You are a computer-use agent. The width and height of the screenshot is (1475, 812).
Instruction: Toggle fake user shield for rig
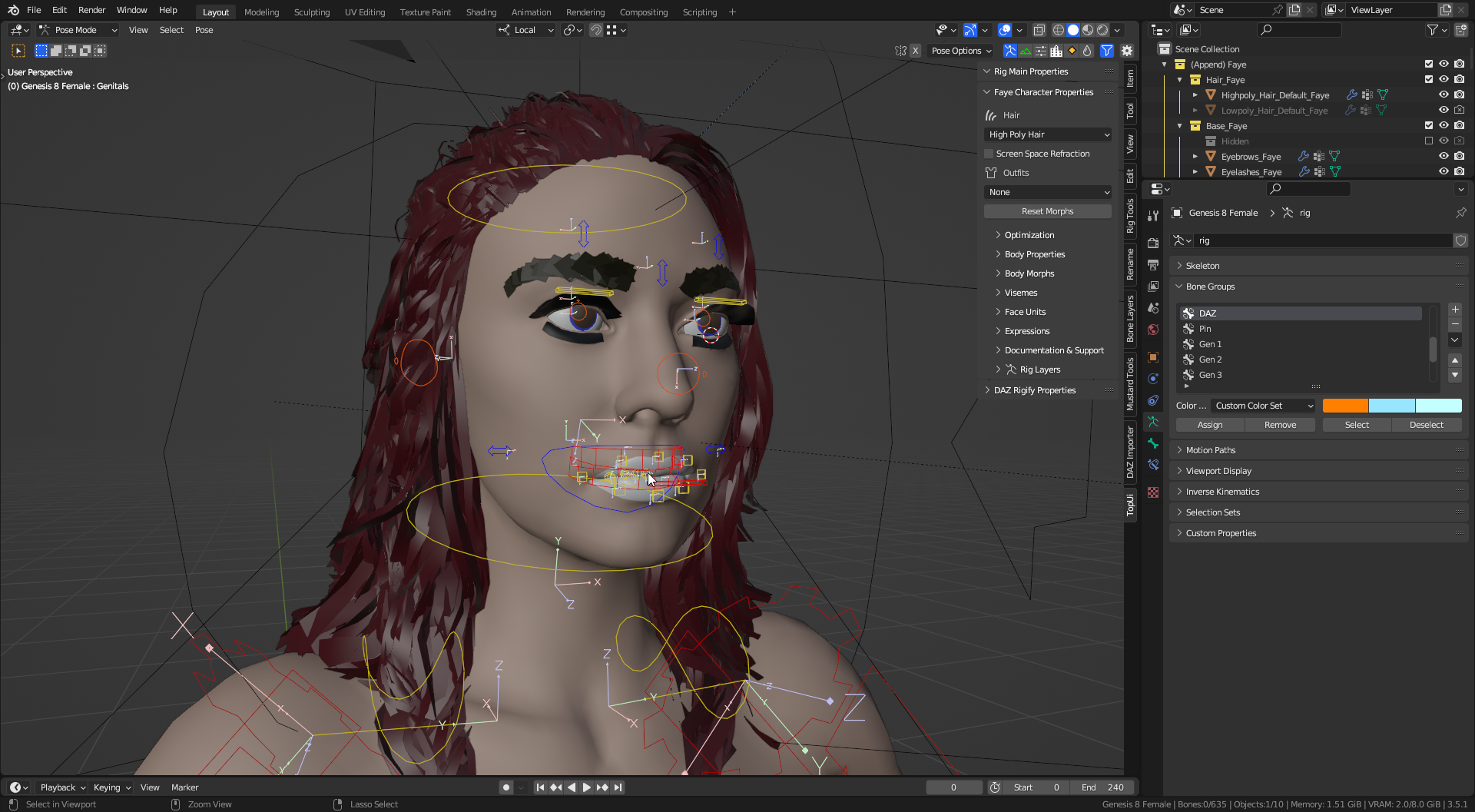point(1460,240)
